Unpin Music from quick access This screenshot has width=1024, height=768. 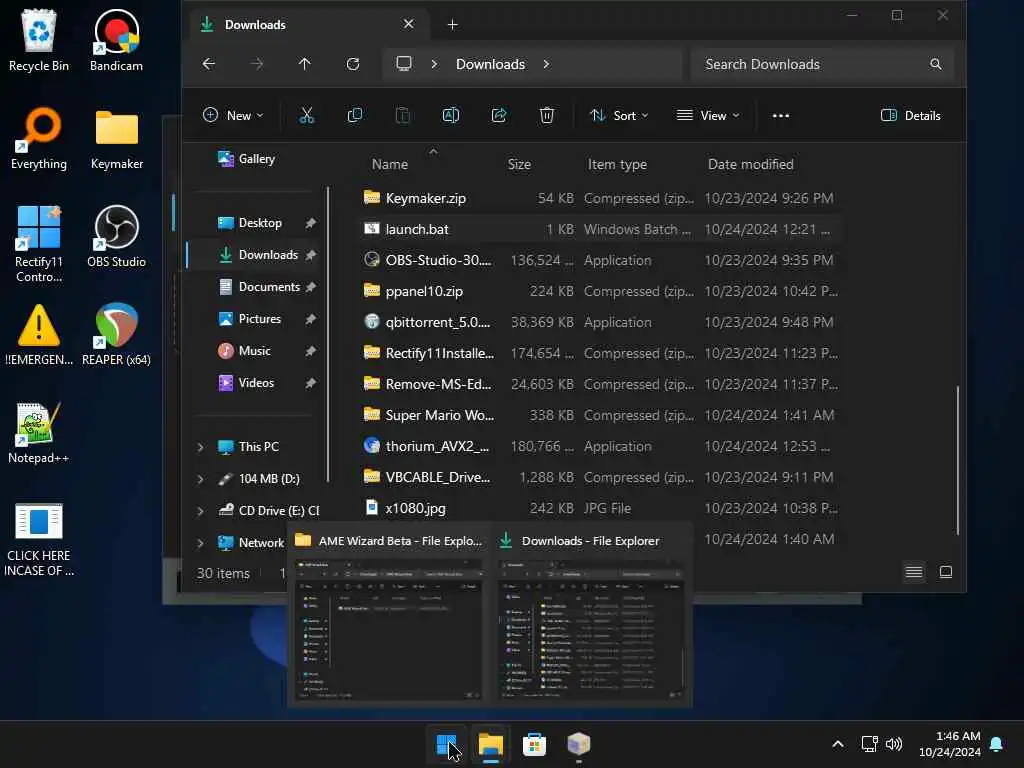[x=311, y=351]
